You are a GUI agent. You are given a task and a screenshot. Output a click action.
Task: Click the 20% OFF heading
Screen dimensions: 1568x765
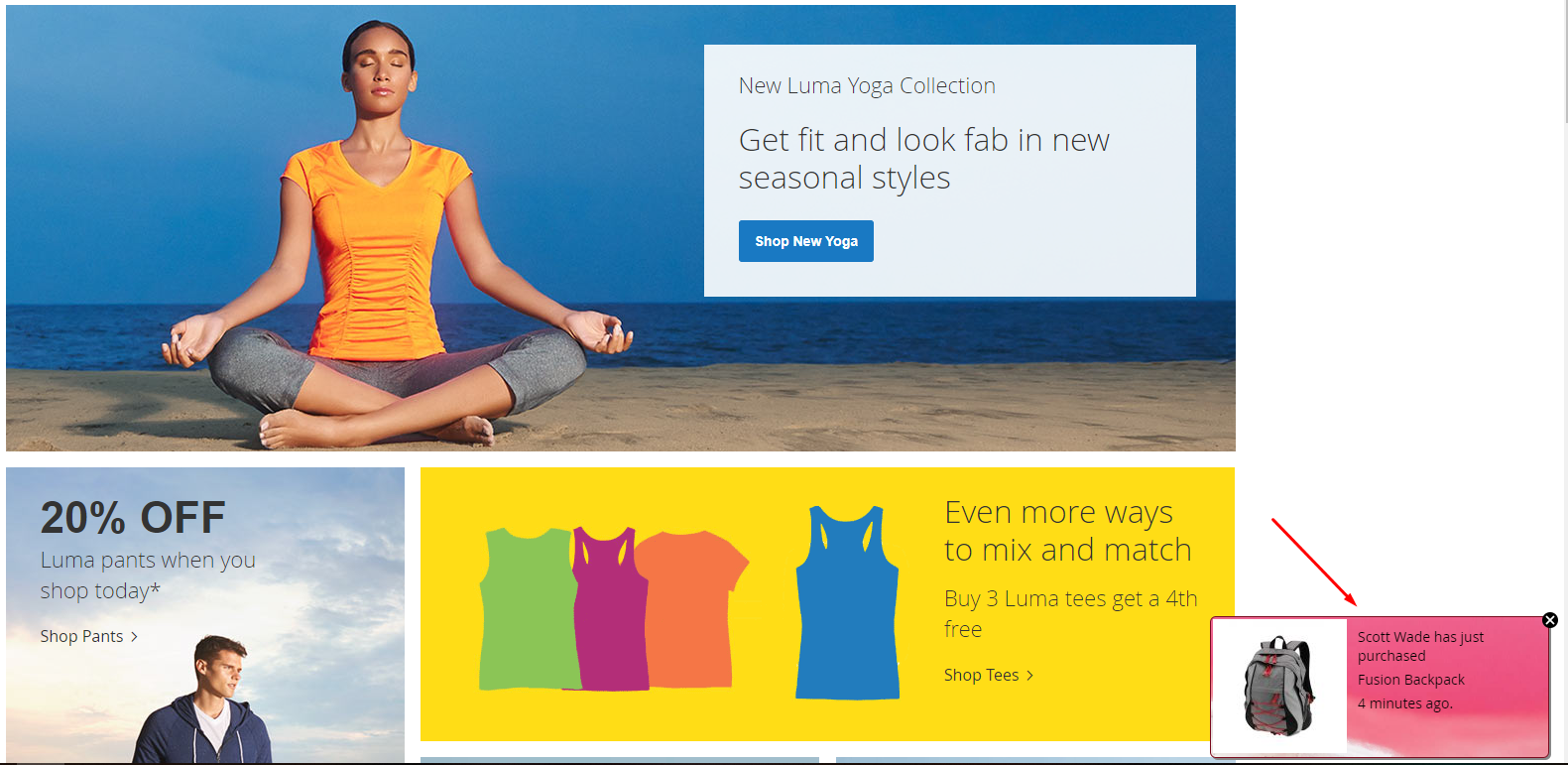tap(133, 518)
